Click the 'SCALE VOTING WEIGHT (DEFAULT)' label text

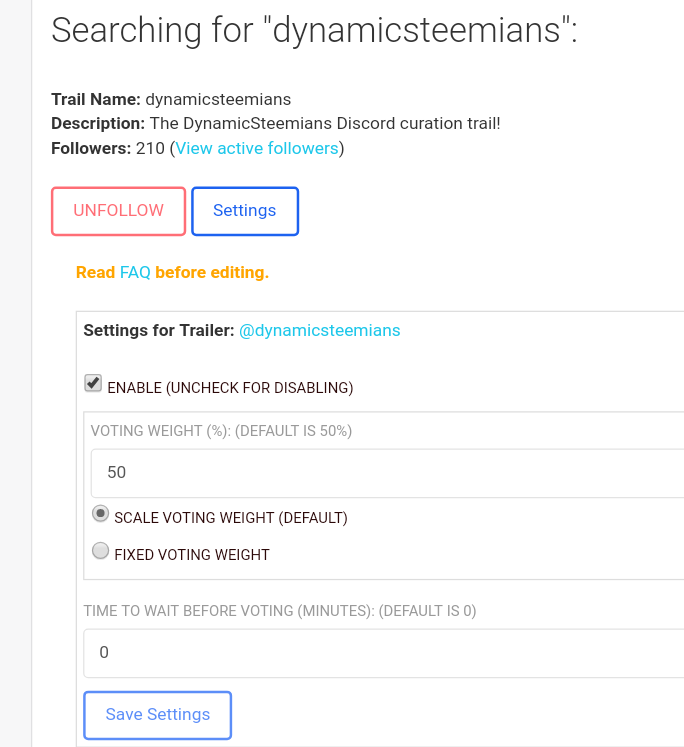[x=231, y=518]
